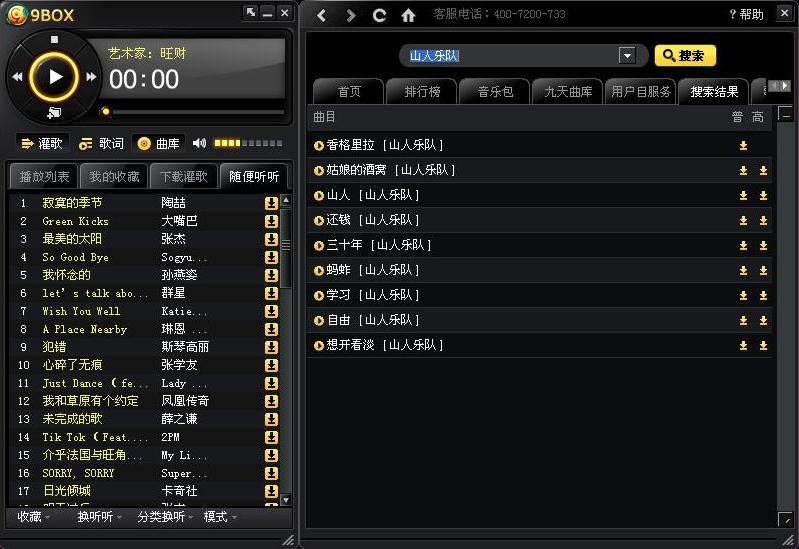The width and height of the screenshot is (799, 549).
Task: Open the 分类换听 dropdown menu
Action: tap(165, 517)
